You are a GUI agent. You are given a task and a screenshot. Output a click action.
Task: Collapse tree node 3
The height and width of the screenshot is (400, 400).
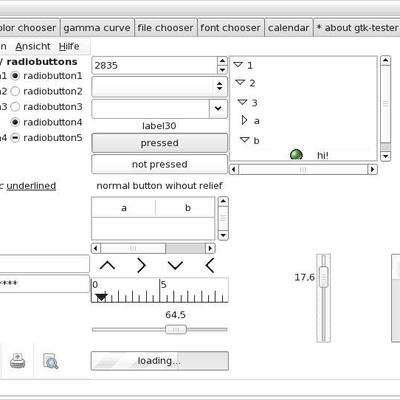[x=242, y=102]
